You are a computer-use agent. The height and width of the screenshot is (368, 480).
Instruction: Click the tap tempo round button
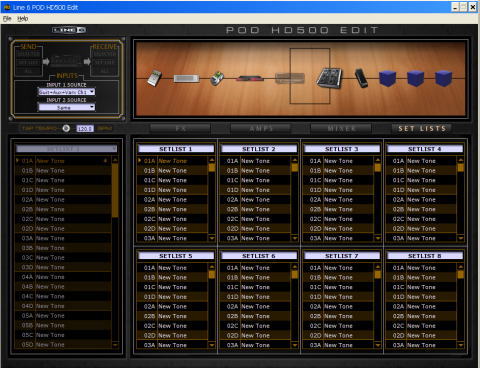(x=66, y=128)
